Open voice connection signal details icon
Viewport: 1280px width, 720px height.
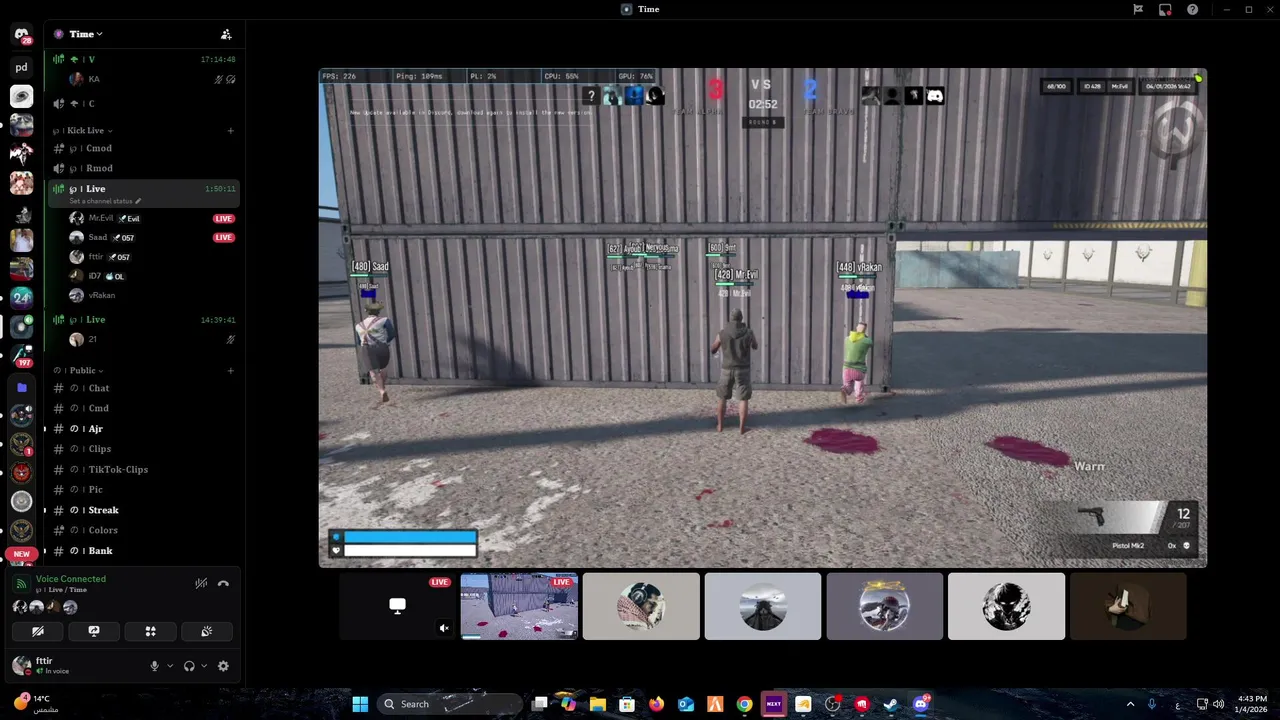(x=22, y=584)
